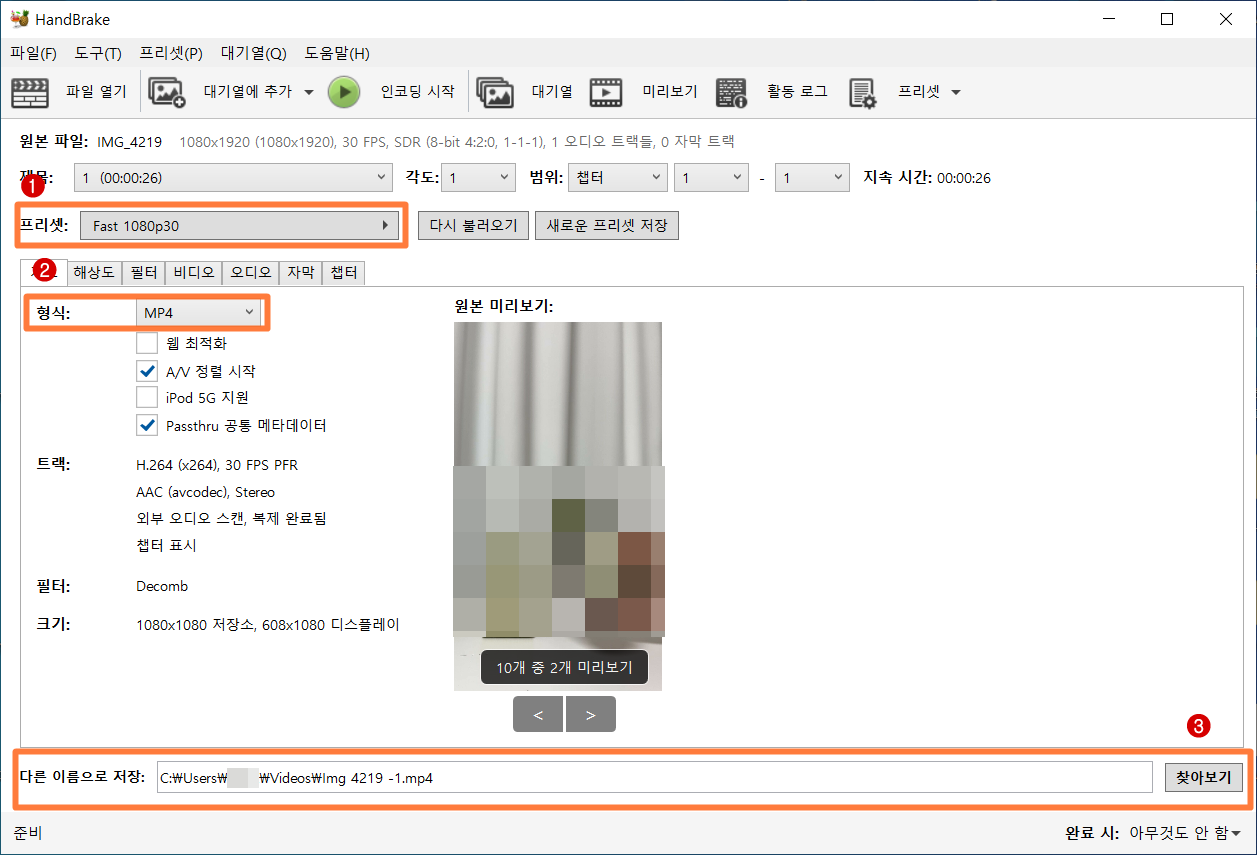Click the Decomb filter text
This screenshot has height=855, width=1257.
pyautogui.click(x=162, y=586)
